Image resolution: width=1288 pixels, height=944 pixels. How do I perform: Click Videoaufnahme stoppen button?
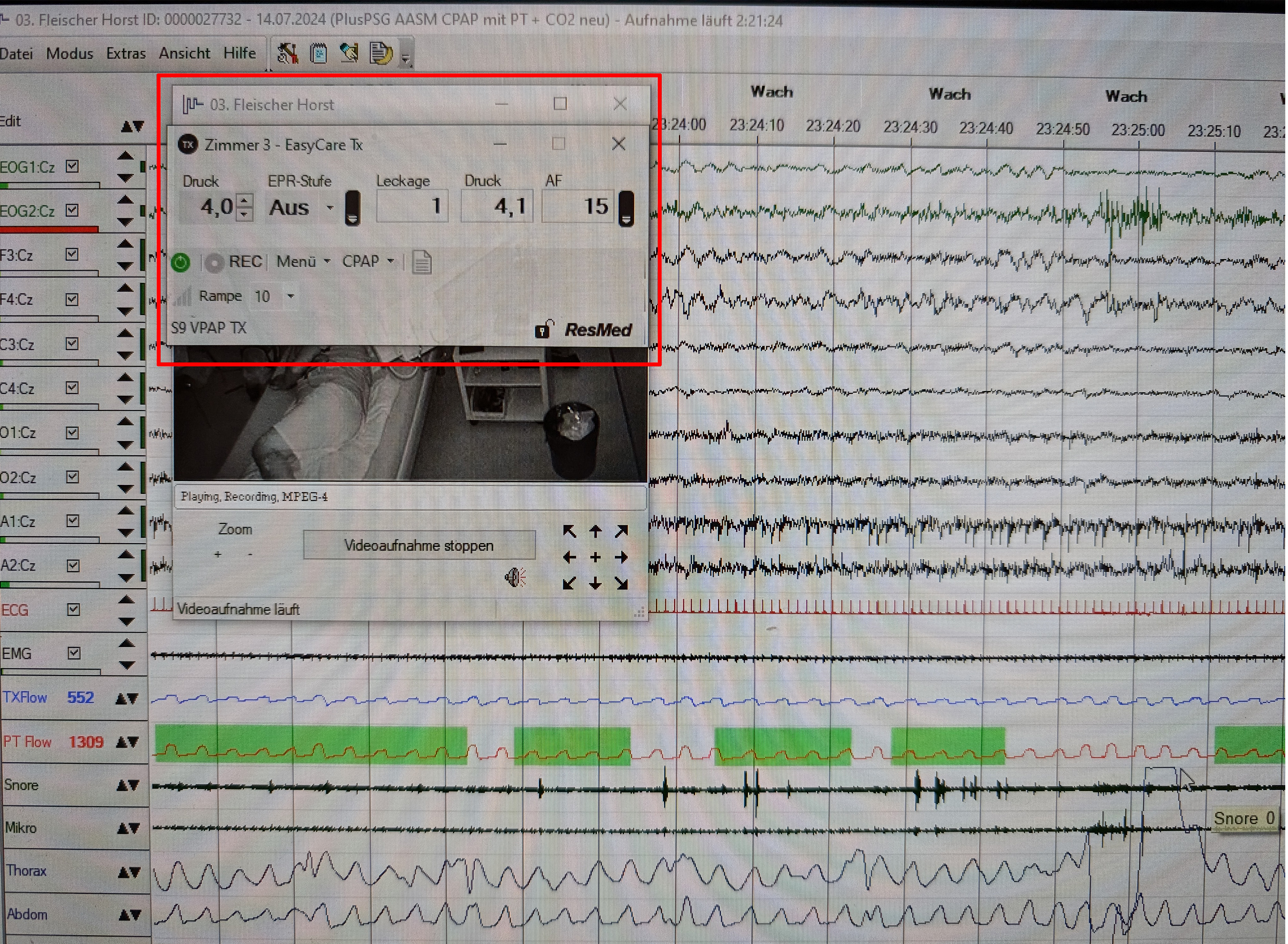419,545
